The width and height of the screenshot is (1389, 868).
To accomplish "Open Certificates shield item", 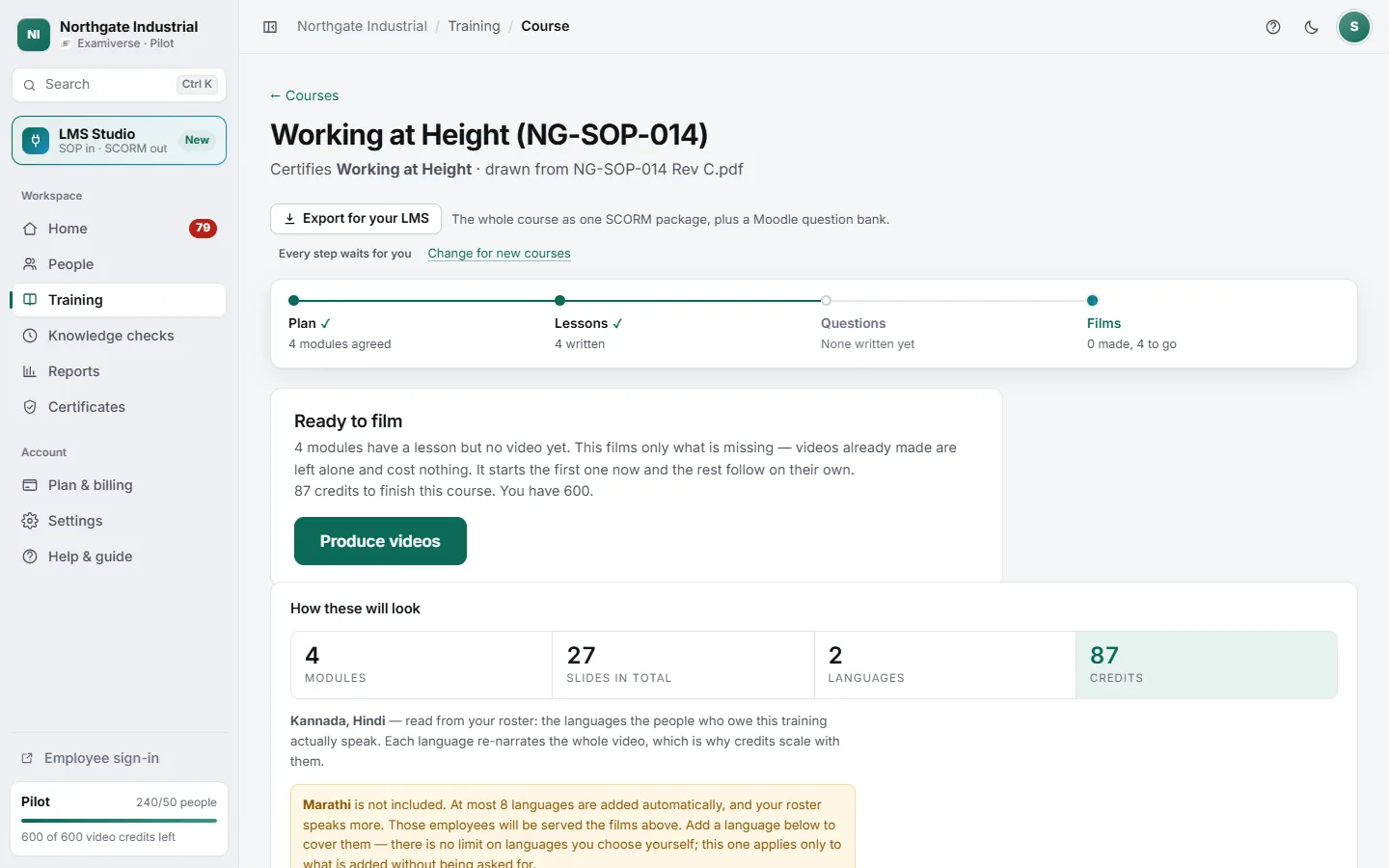I will pyautogui.click(x=119, y=407).
